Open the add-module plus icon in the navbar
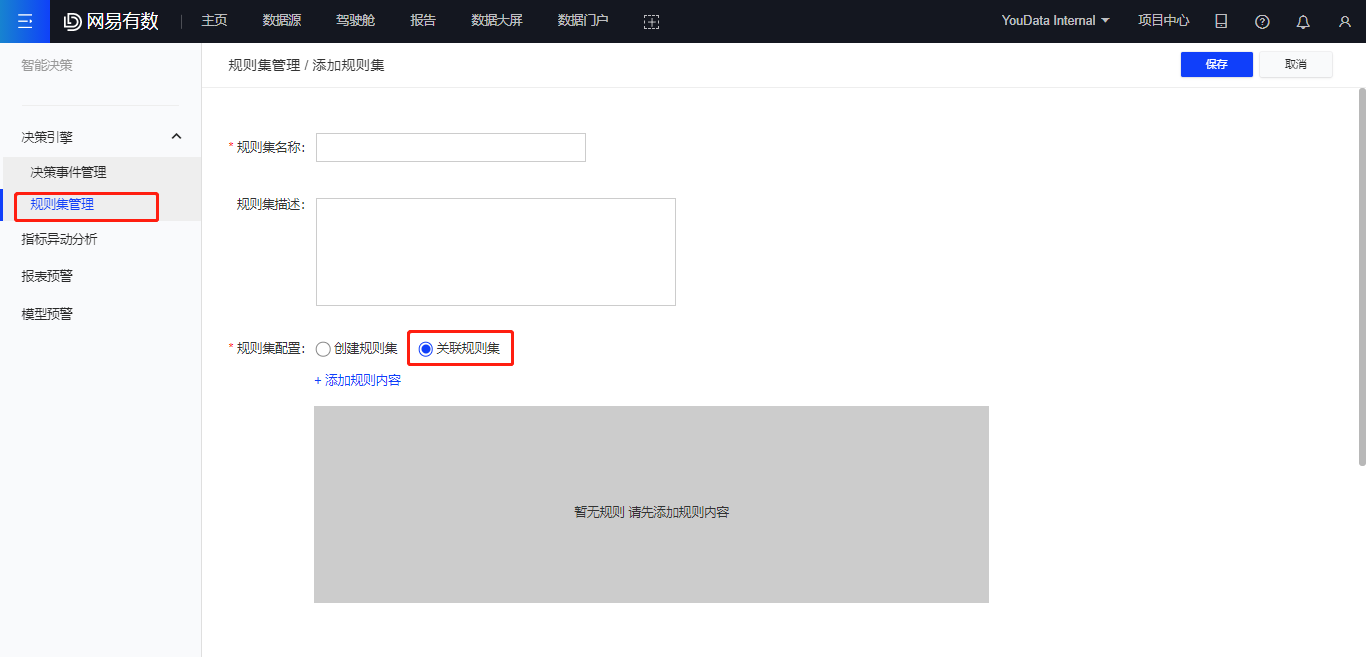This screenshot has width=1366, height=657. click(651, 21)
